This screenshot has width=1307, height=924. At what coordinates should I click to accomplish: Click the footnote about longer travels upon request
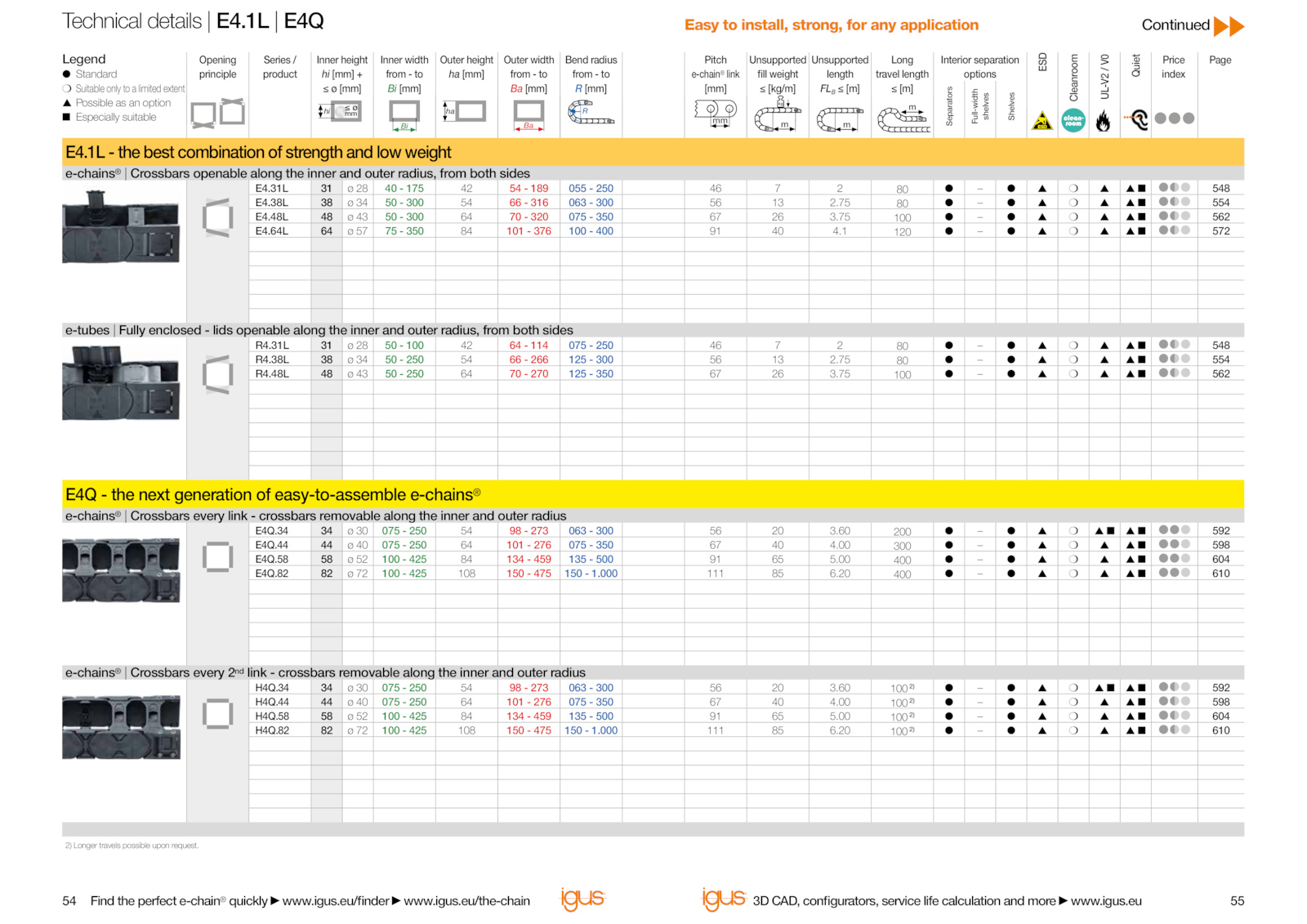point(132,846)
